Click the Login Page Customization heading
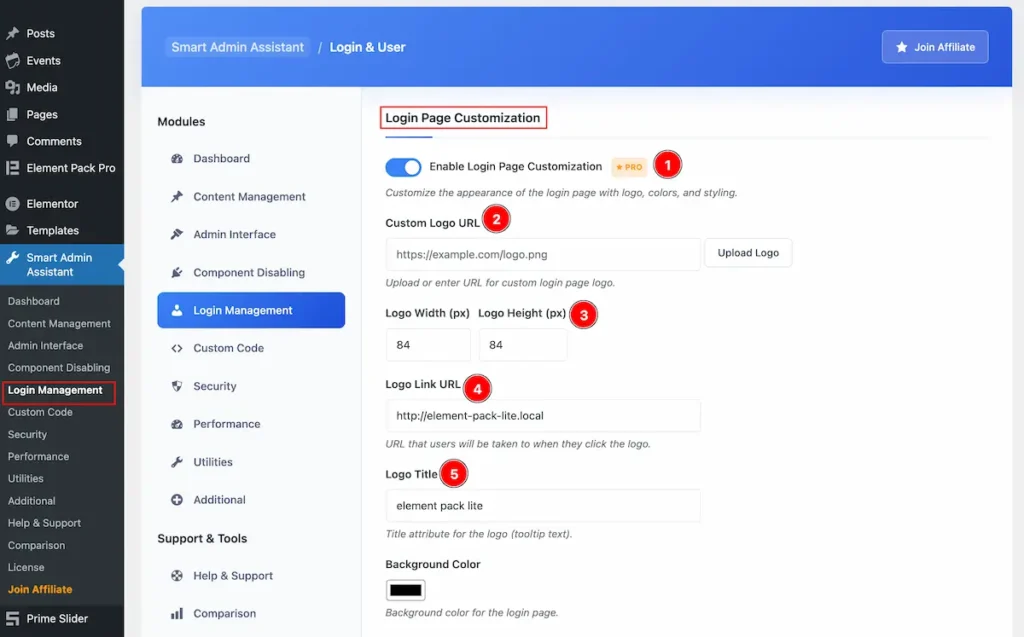Image resolution: width=1024 pixels, height=637 pixels. click(x=462, y=118)
